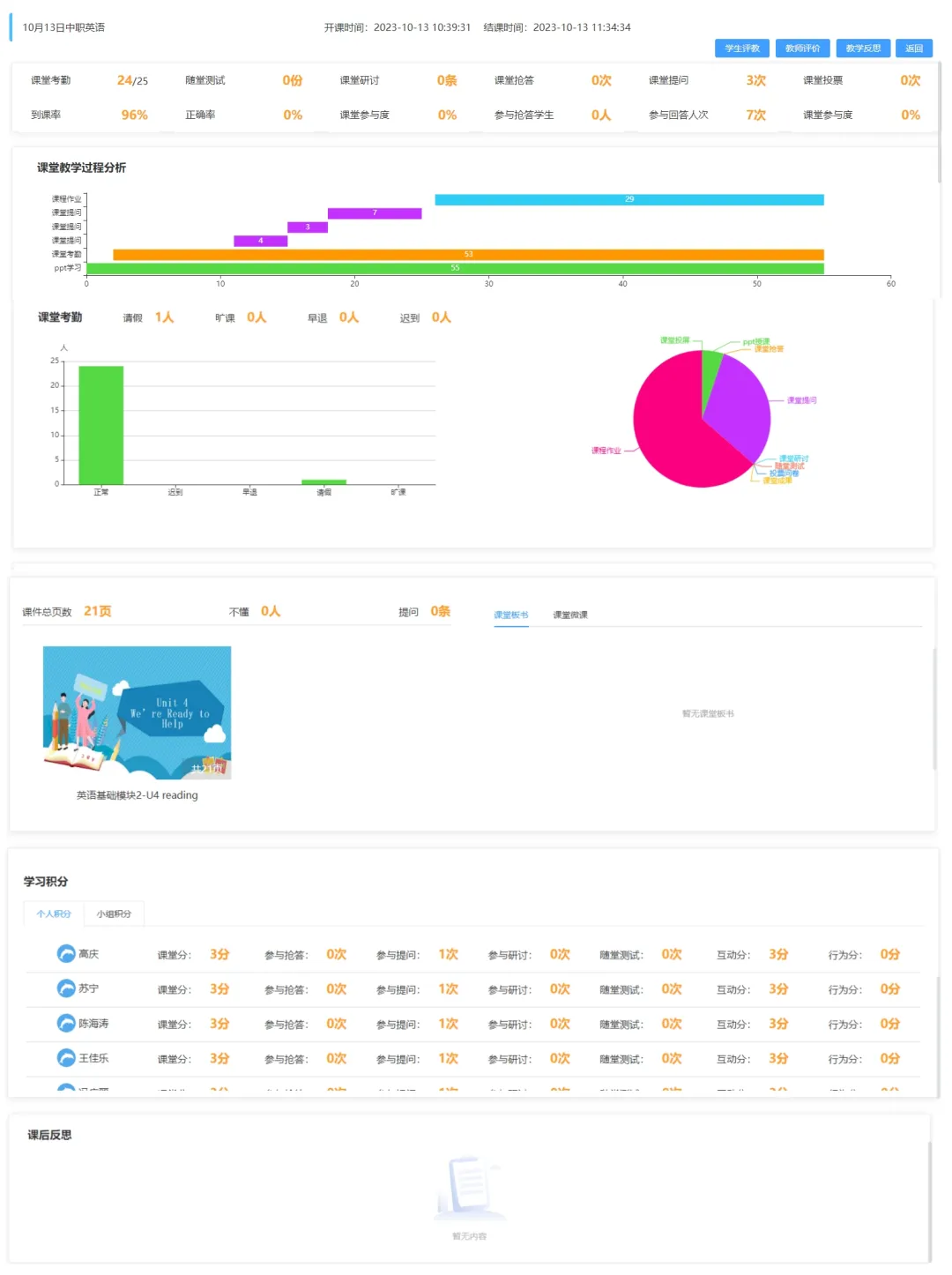The image size is (952, 1275).
Task: Switch to the 小组积分 tab
Action: point(114,914)
